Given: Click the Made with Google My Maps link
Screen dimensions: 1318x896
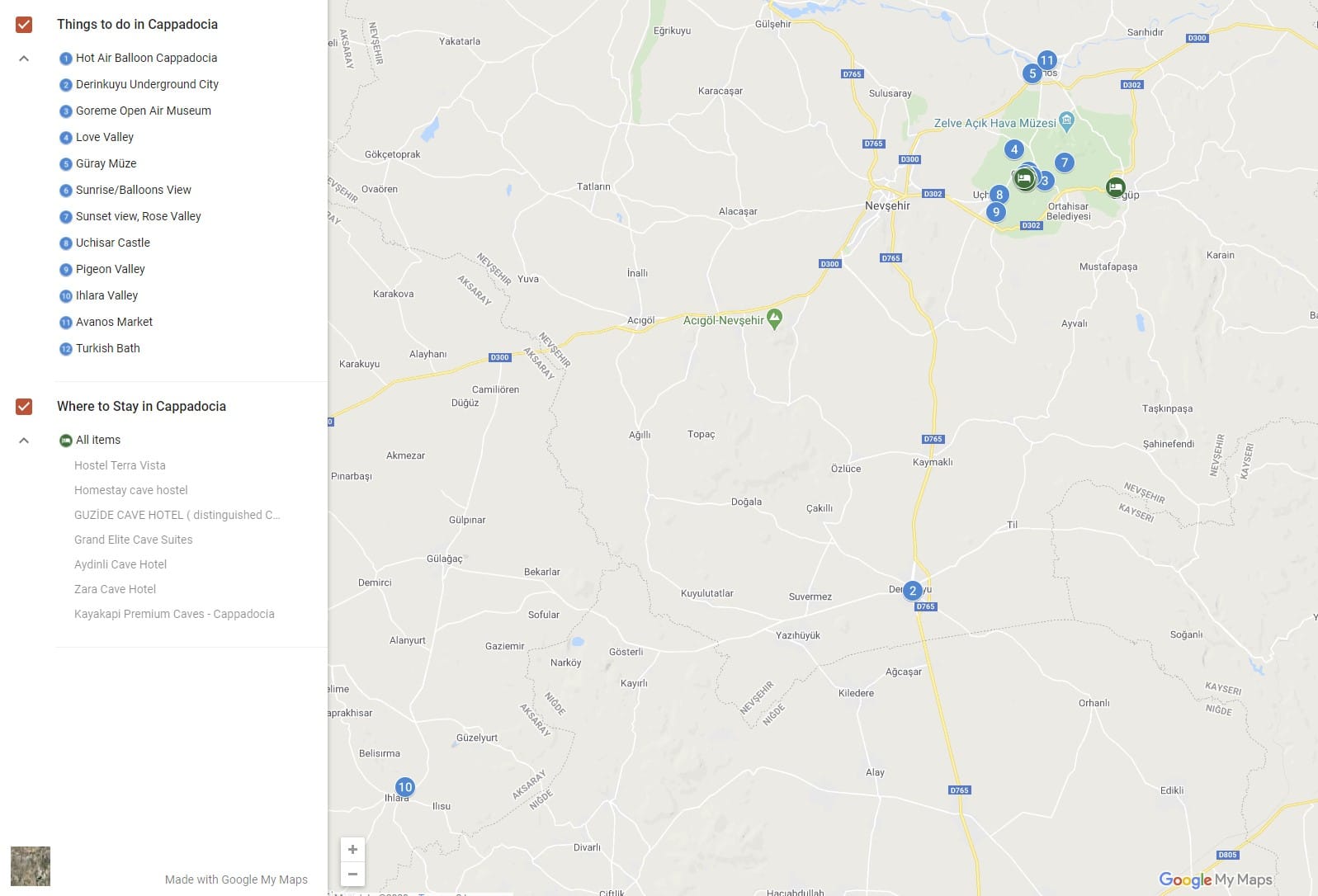Looking at the screenshot, I should pyautogui.click(x=236, y=879).
